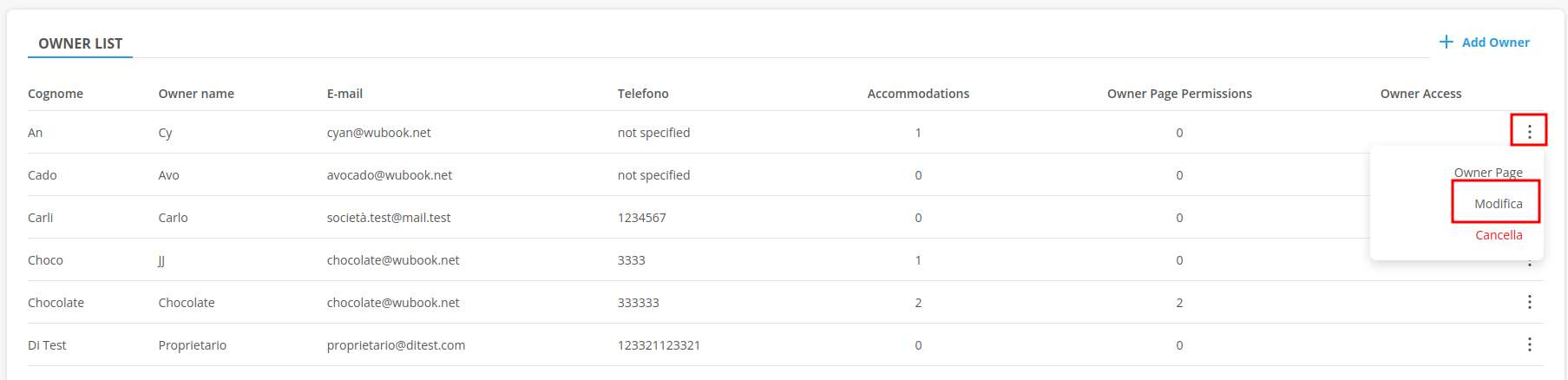Click the Telefono column header
Viewport: 1568px width, 380px height.
click(x=643, y=94)
